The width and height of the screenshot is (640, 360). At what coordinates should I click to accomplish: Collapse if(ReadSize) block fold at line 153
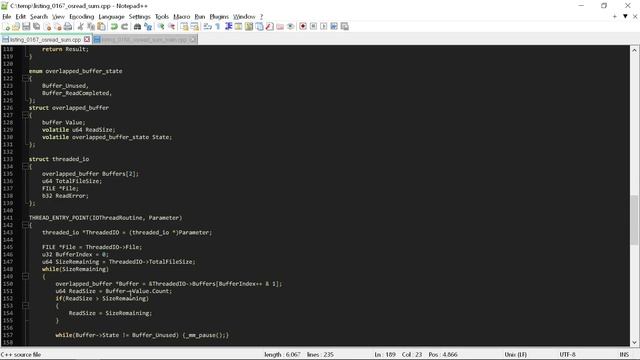pyautogui.click(x=25, y=306)
